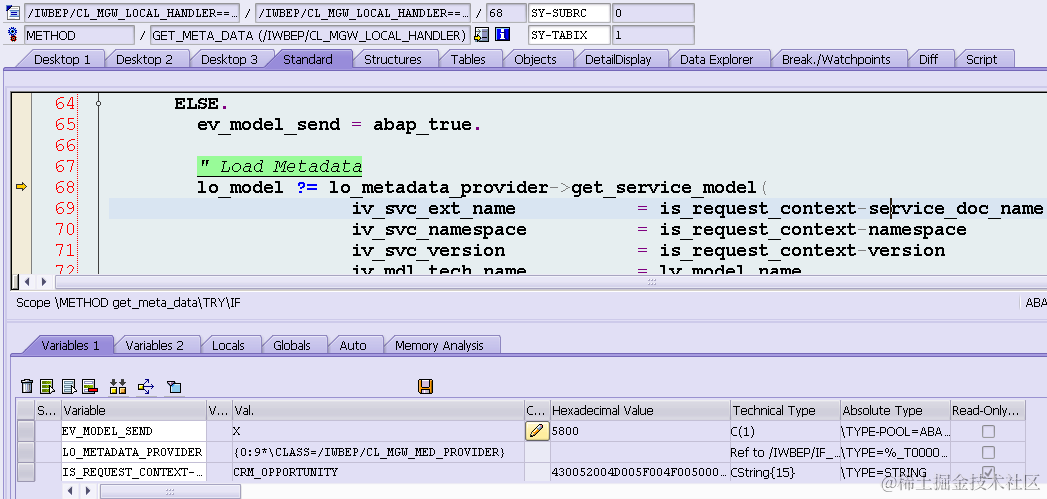Toggle Read-Only checkbox for EV_MODEL_SEND
1047x499 pixels.
[x=988, y=432]
